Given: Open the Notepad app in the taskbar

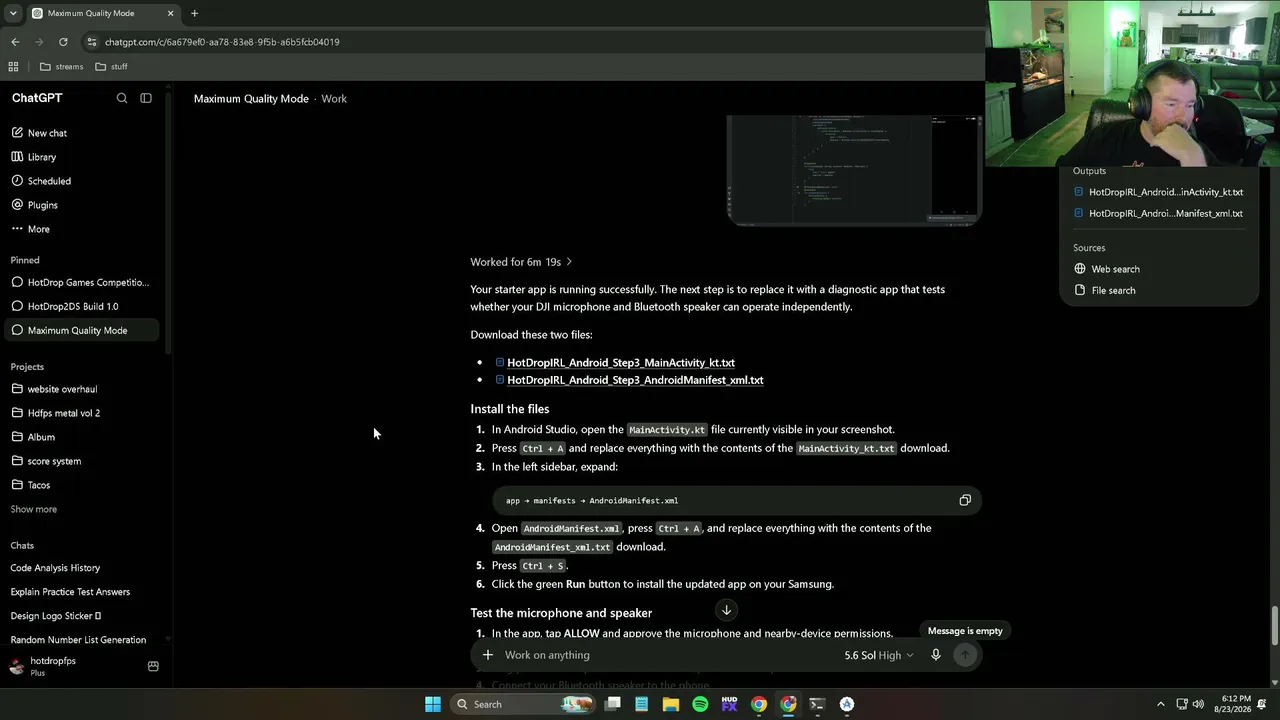Looking at the screenshot, I should click(x=642, y=704).
